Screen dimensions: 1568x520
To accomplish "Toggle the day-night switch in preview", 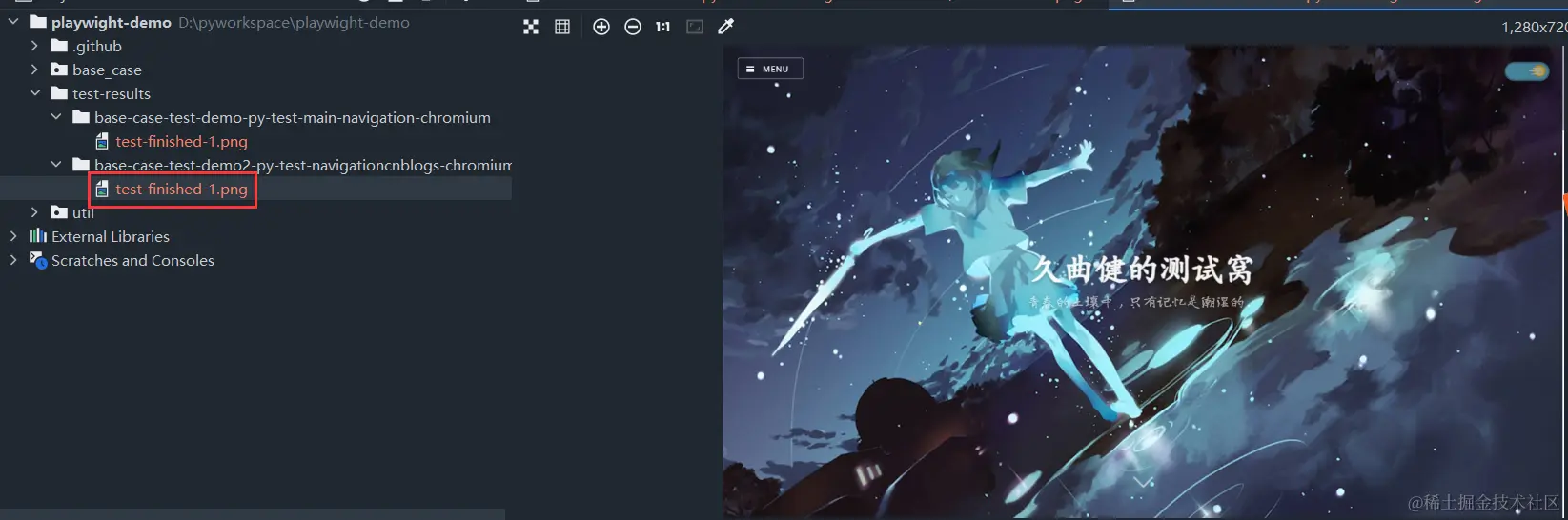I will 1527,70.
